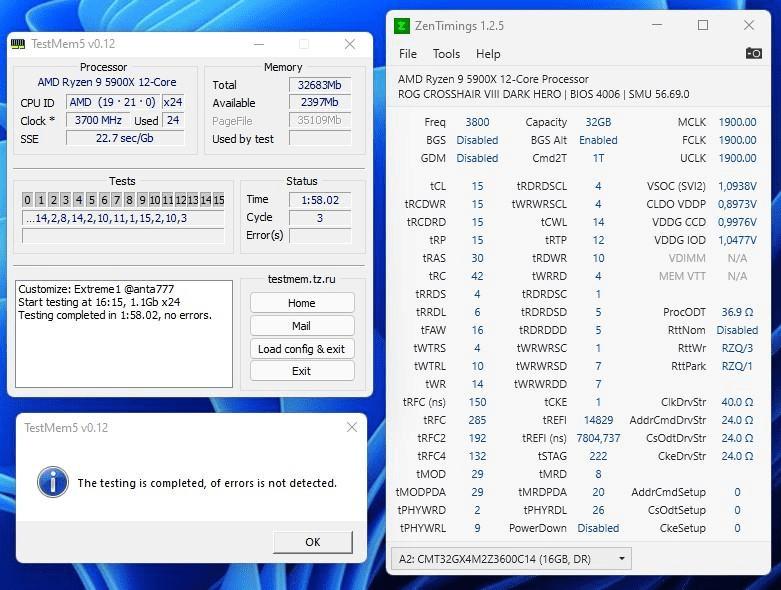This screenshot has height=590, width=781.
Task: Click the Time status field 1:58.02
Action: coord(320,200)
